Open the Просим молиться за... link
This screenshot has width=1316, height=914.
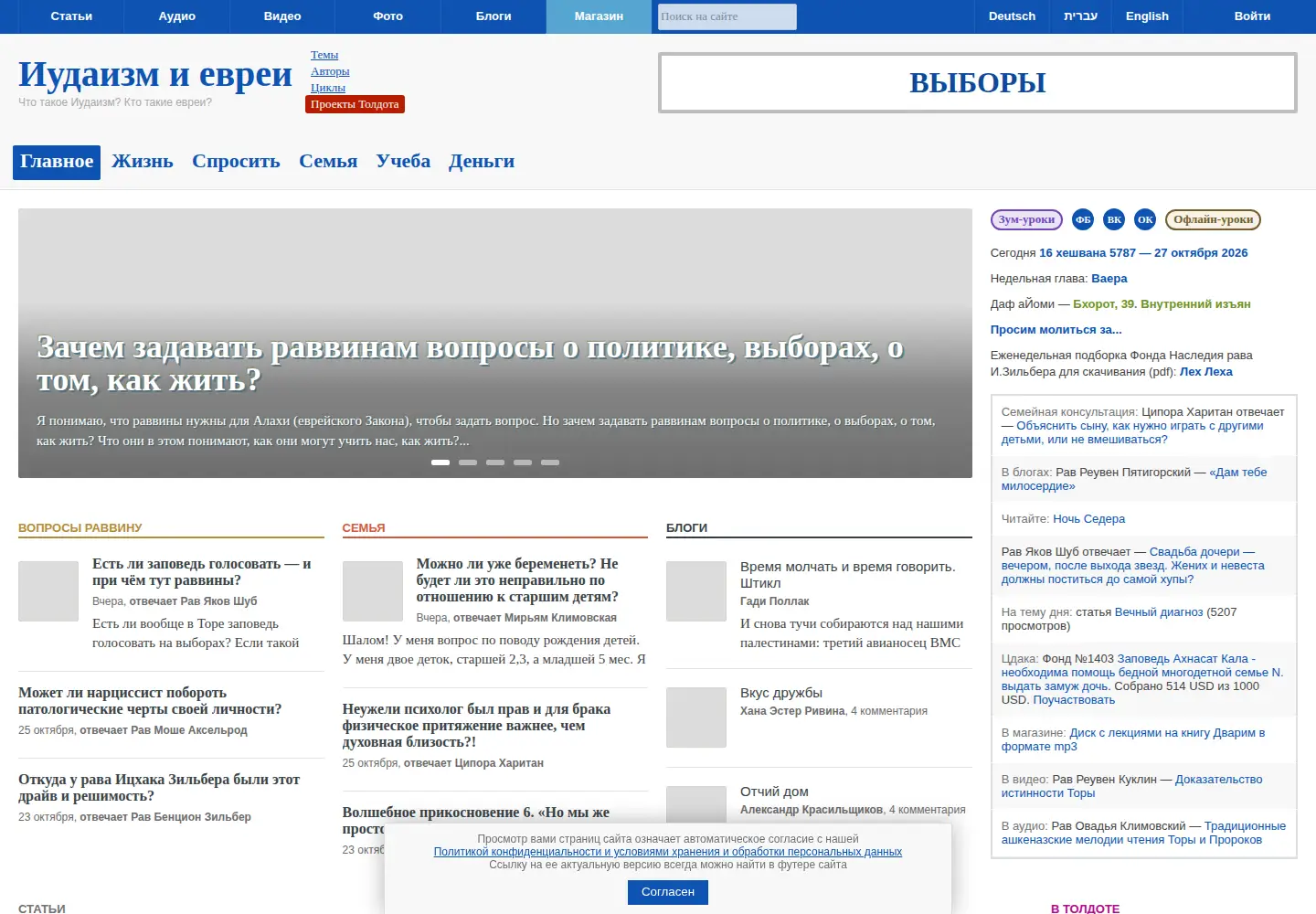[x=1056, y=330]
